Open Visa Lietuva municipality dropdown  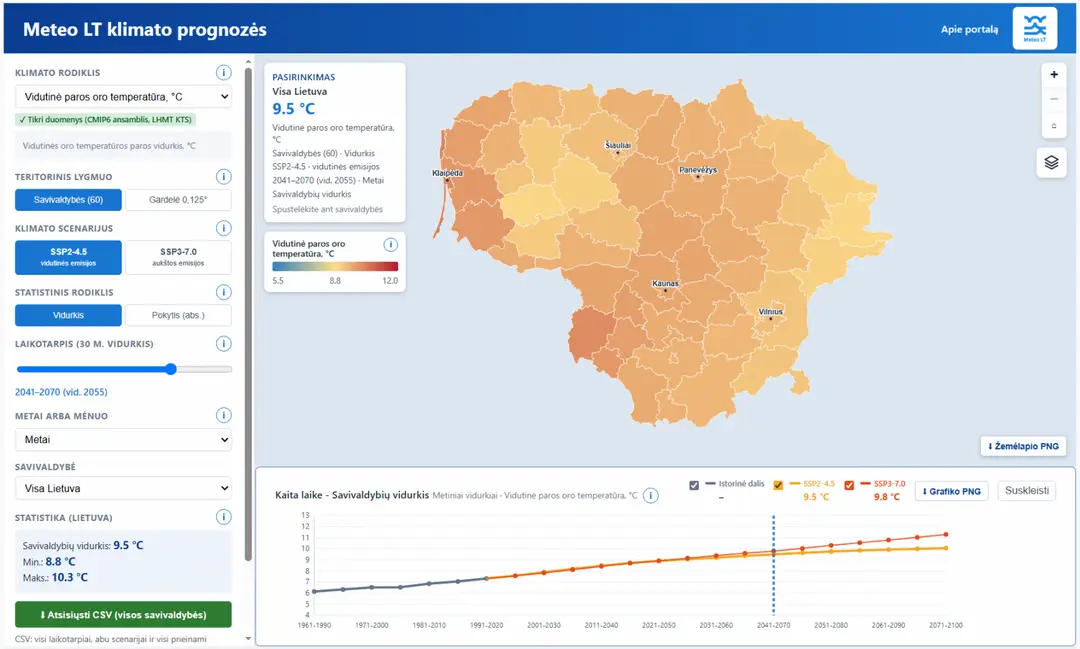(123, 488)
